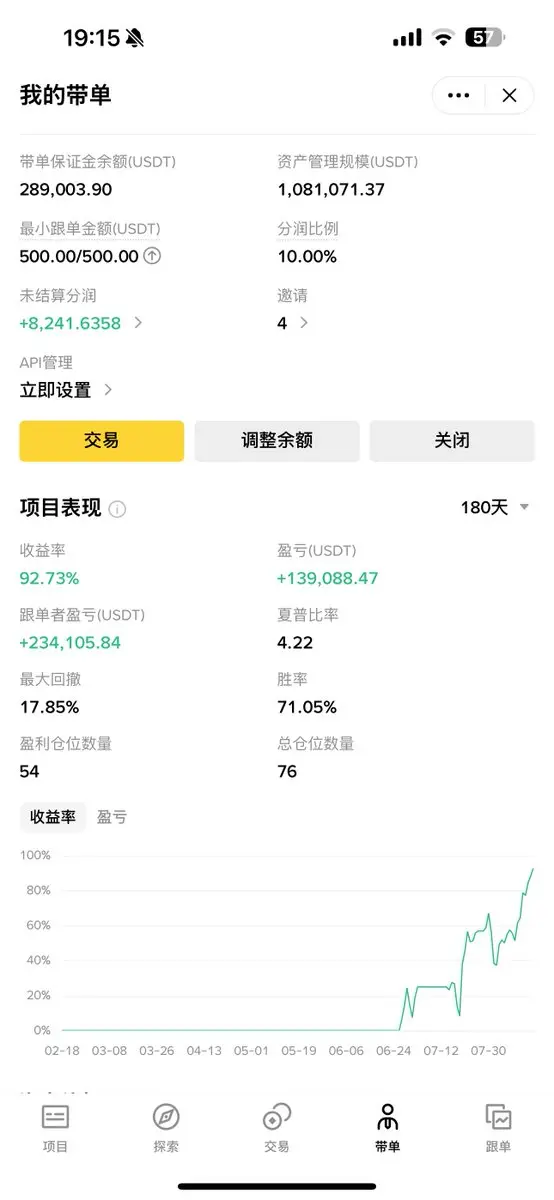
Task: Tap the info icon next to 项目表现
Action: tap(117, 509)
